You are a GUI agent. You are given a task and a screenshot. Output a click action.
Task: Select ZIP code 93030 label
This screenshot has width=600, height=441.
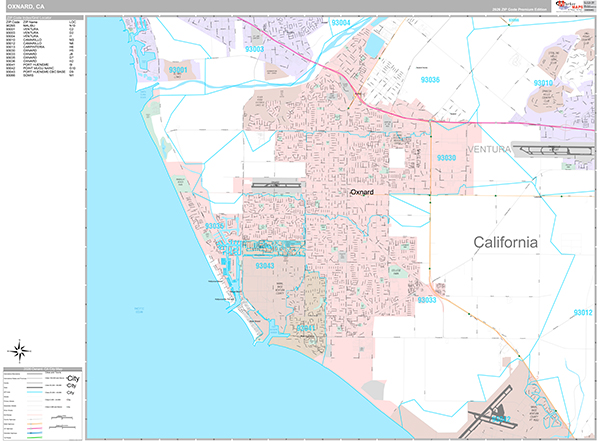click(x=446, y=158)
